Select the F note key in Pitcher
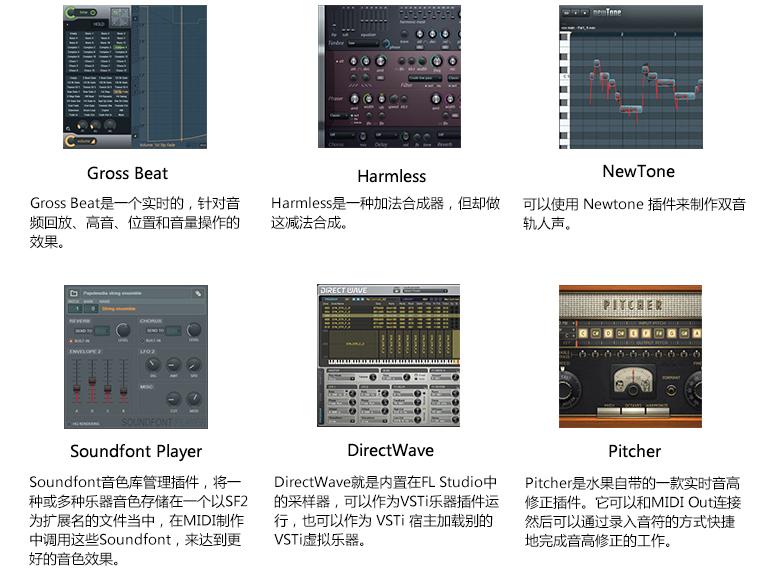Image resolution: width=770 pixels, height=574 pixels. pos(646,333)
